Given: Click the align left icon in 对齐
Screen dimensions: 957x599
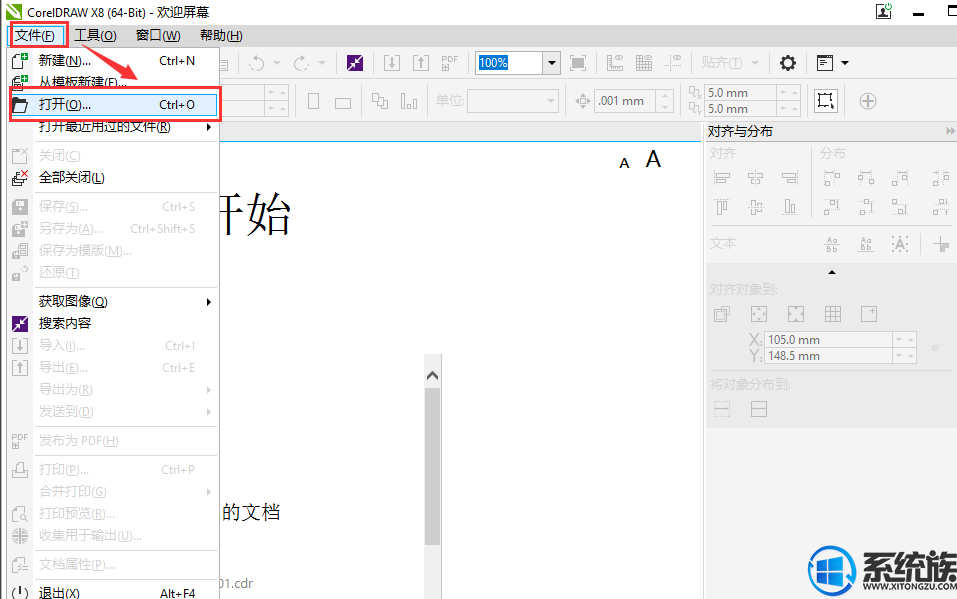Looking at the screenshot, I should [721, 178].
